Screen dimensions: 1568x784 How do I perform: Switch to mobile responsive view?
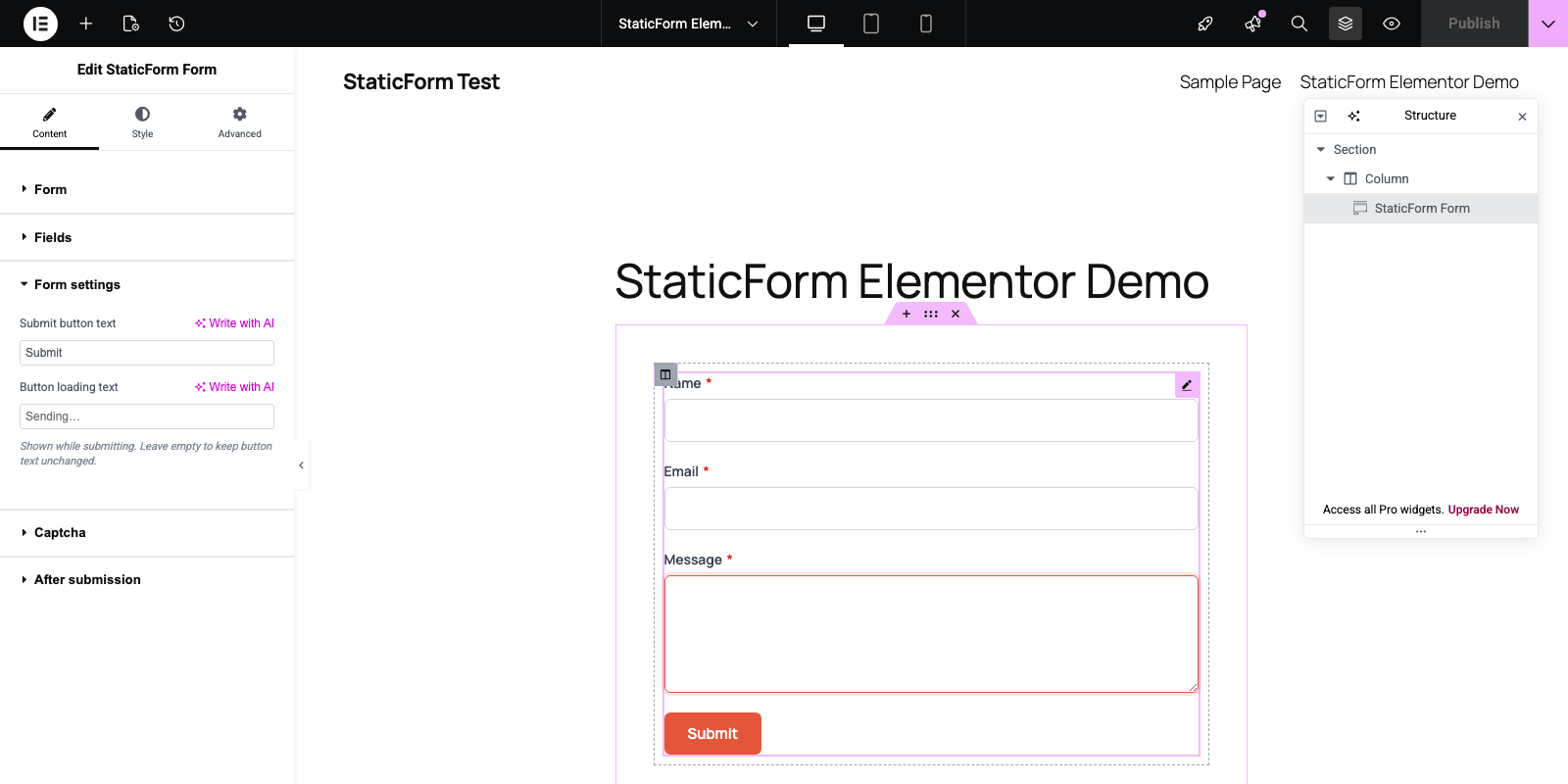pos(926,24)
